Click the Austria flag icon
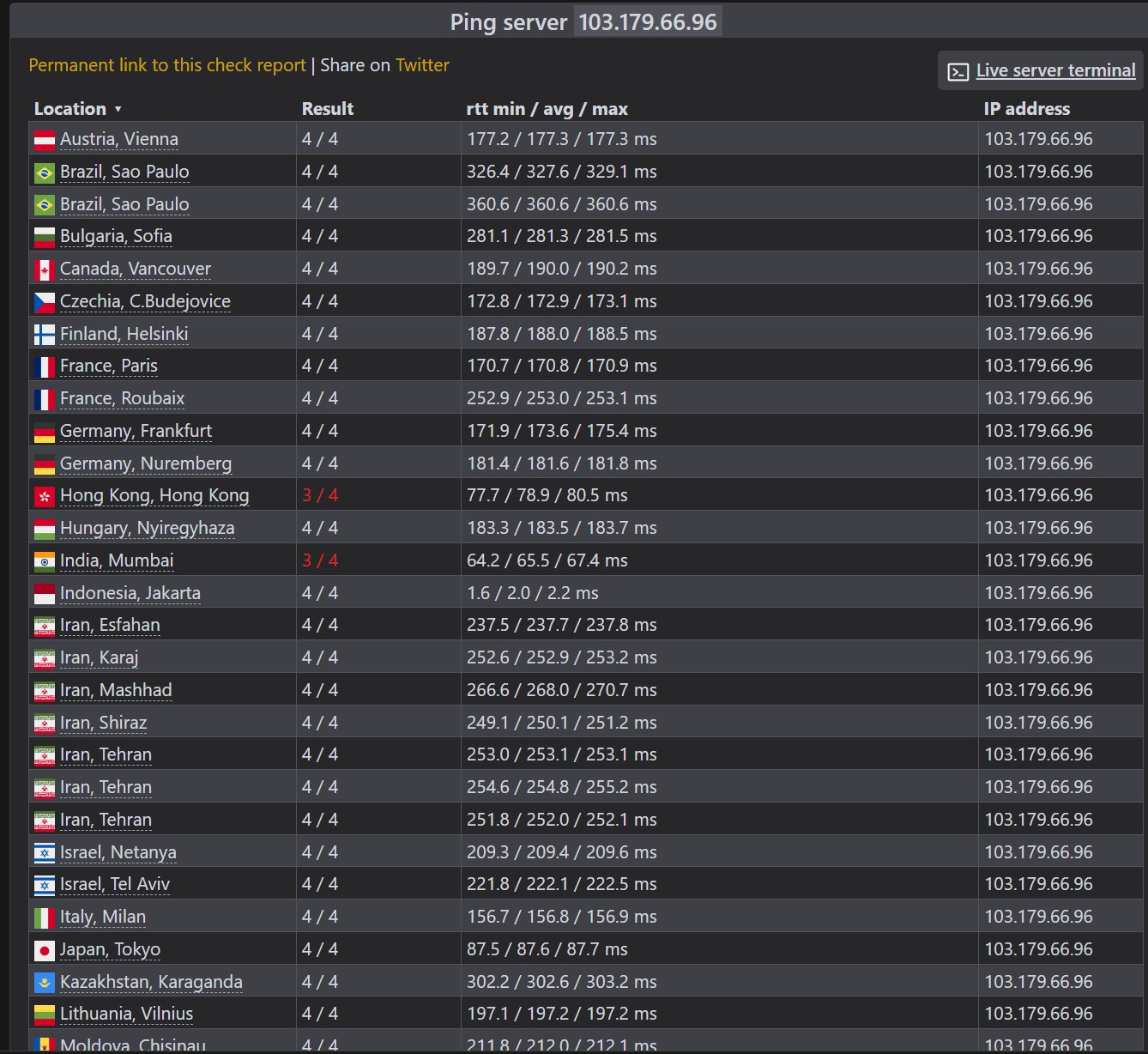Image resolution: width=1148 pixels, height=1054 pixels. tap(45, 140)
